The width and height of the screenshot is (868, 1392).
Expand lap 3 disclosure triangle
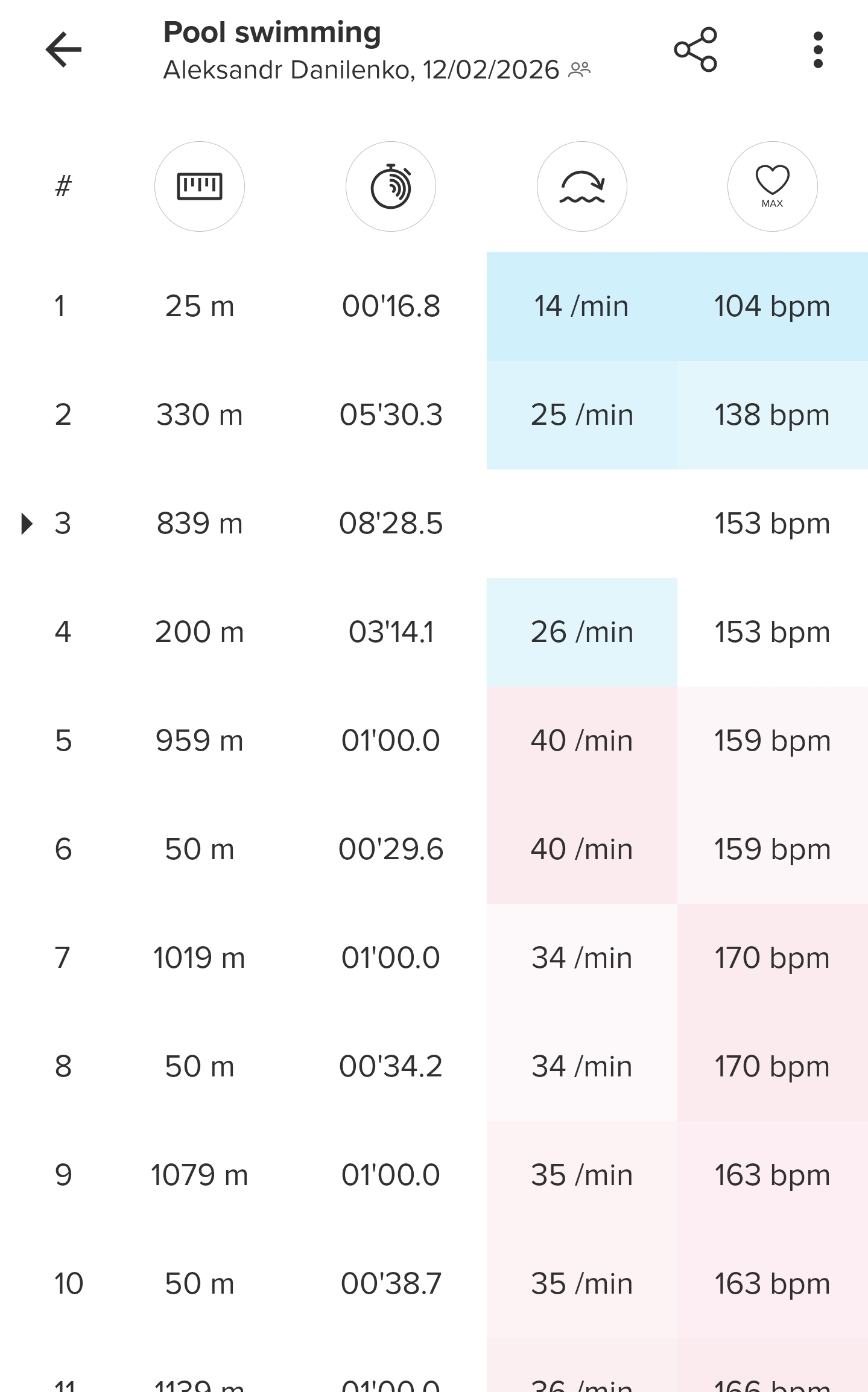(27, 524)
